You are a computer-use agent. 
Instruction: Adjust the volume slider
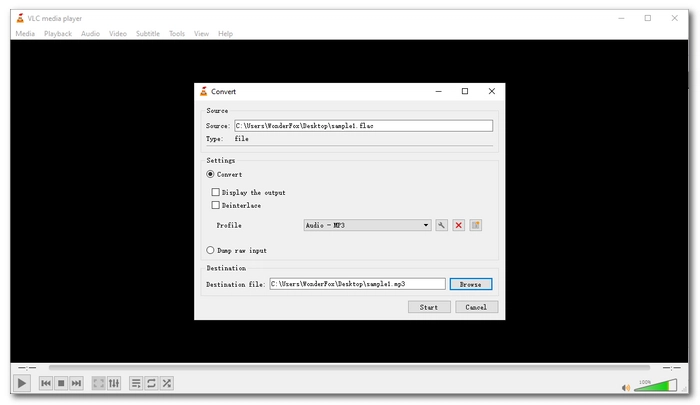tap(655, 385)
